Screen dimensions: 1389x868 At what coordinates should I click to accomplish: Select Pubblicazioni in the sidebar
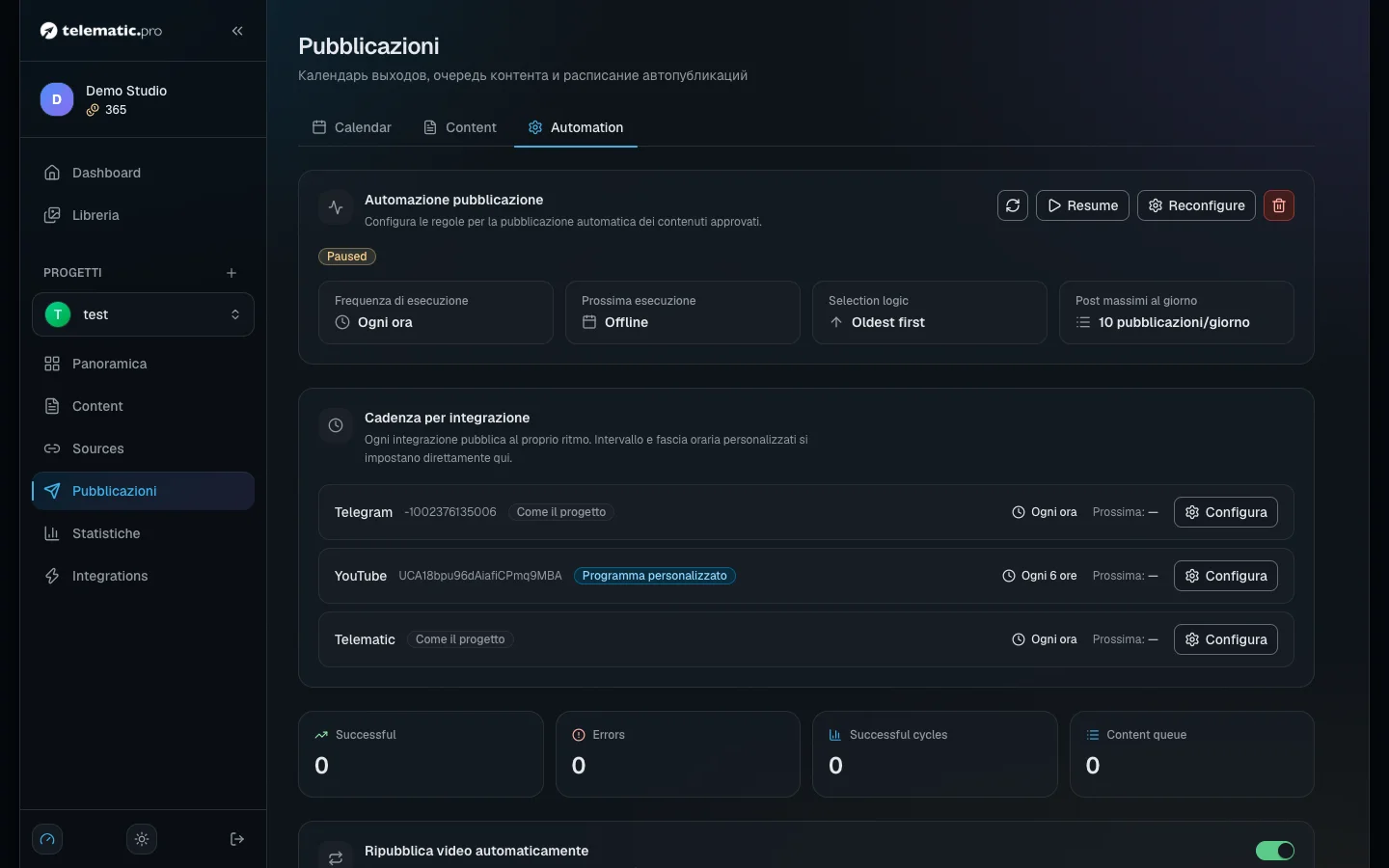143,491
